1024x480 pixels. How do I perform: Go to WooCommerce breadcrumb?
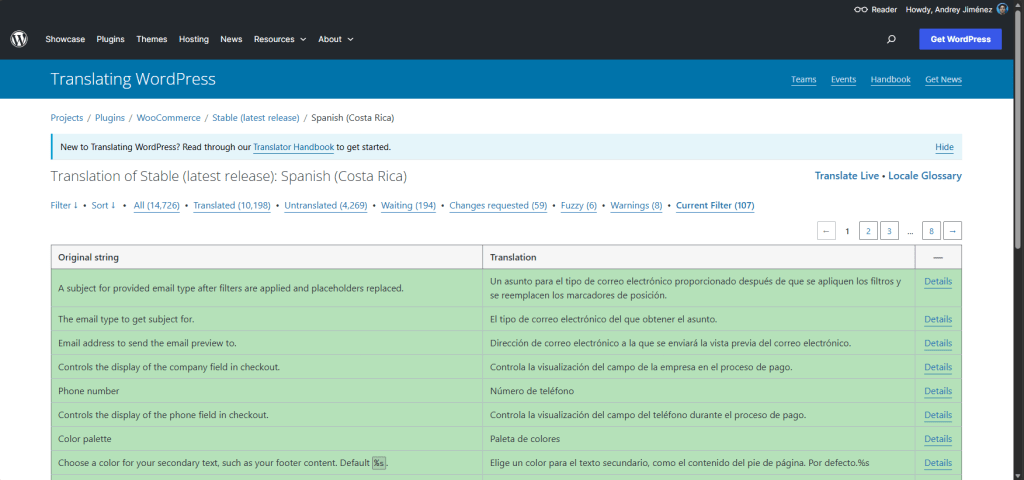pyautogui.click(x=168, y=118)
